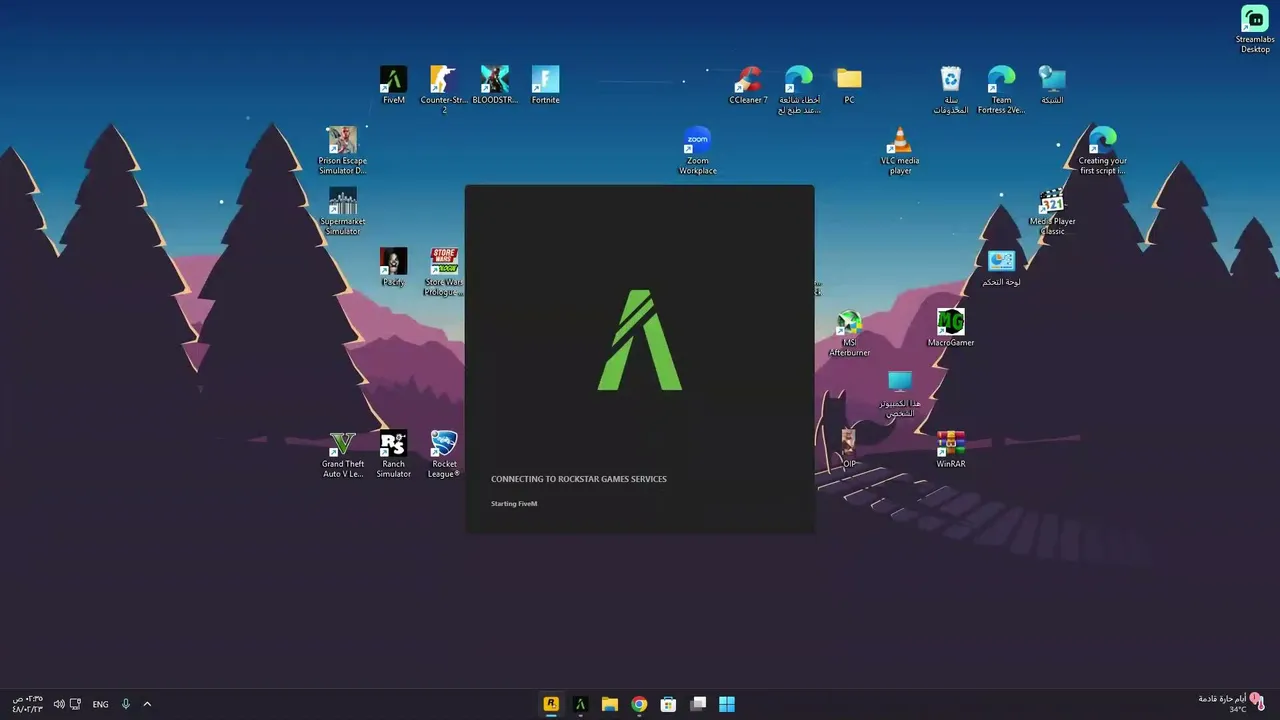Screen dimensions: 1280x720
Task: Select the BLOODSTRIKE desktop icon
Action: tap(495, 85)
